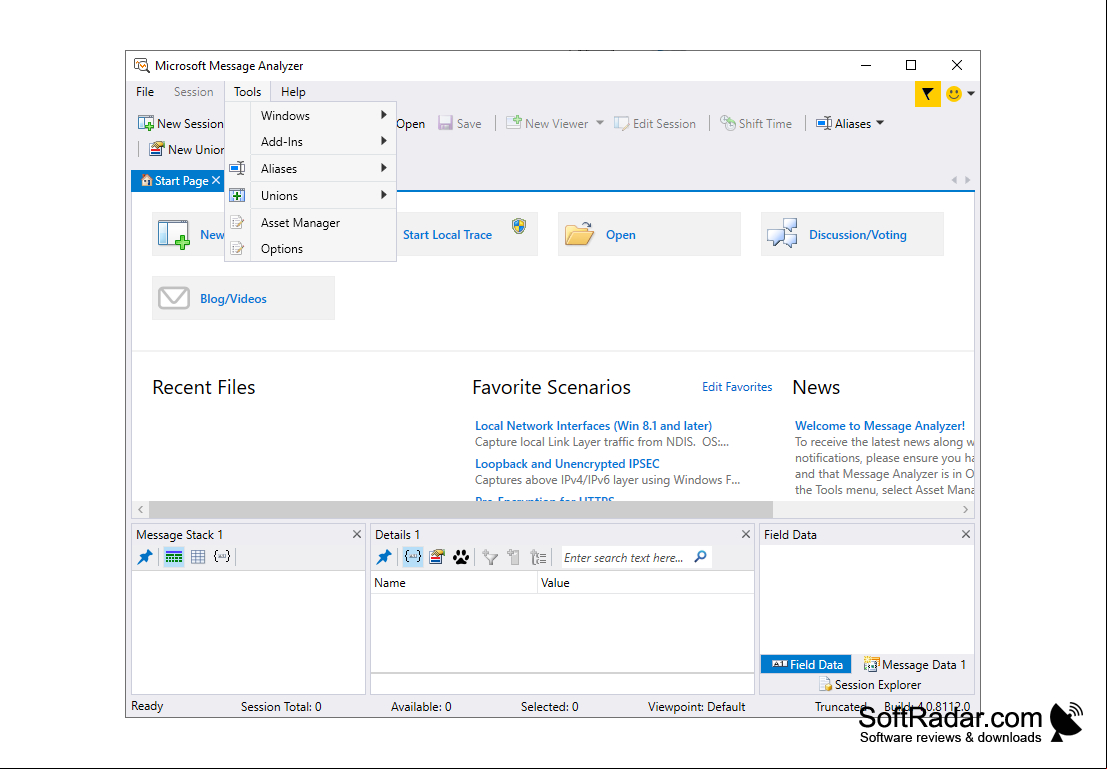
Task: Click the folder icon on the Open tile
Action: pos(580,234)
